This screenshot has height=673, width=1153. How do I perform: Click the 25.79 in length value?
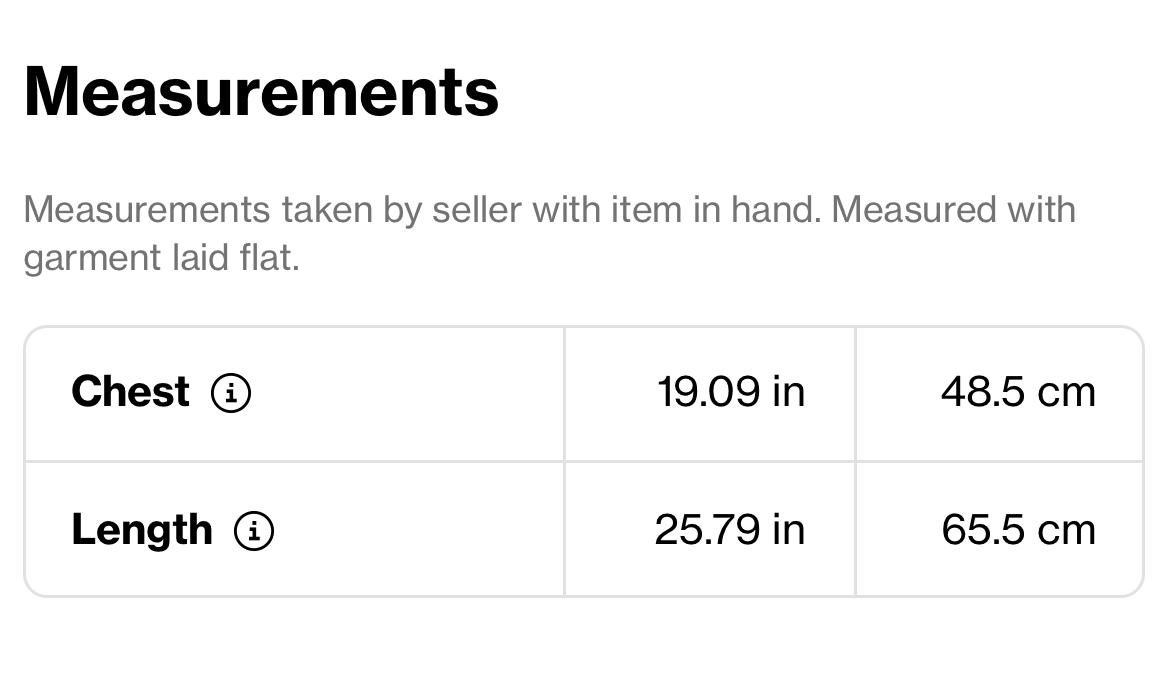coord(729,530)
